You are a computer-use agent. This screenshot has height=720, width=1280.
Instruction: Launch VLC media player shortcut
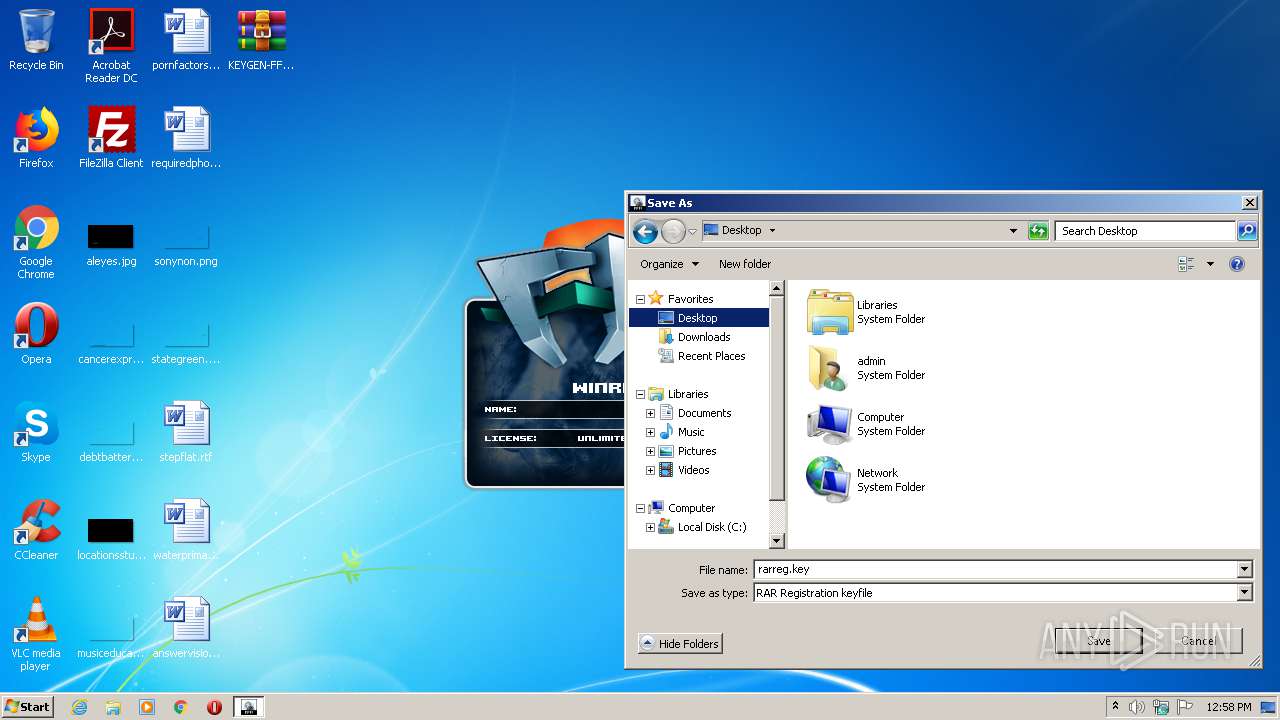pyautogui.click(x=36, y=634)
